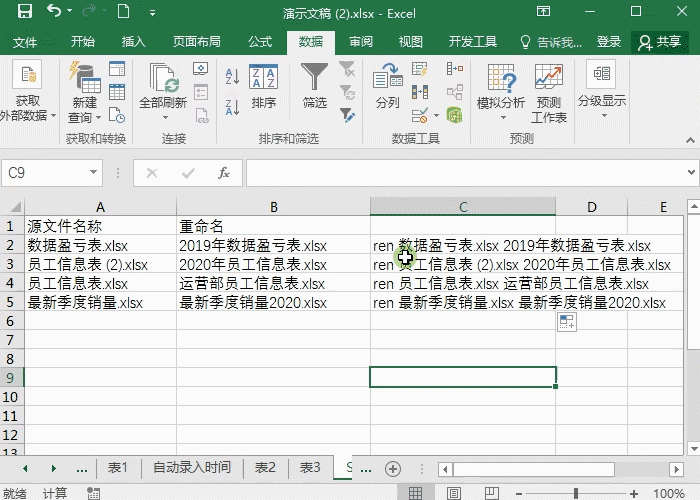Open Ribbon Display Options icon
This screenshot has height=500, width=700.
pos(543,11)
